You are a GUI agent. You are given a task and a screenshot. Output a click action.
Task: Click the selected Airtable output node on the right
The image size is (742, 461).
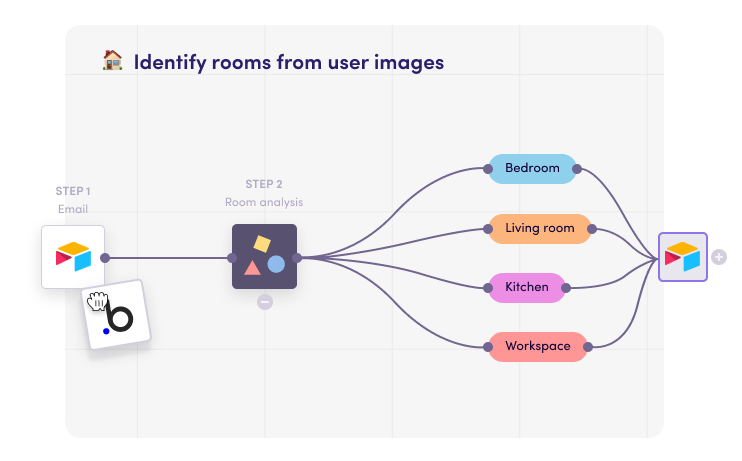(683, 257)
